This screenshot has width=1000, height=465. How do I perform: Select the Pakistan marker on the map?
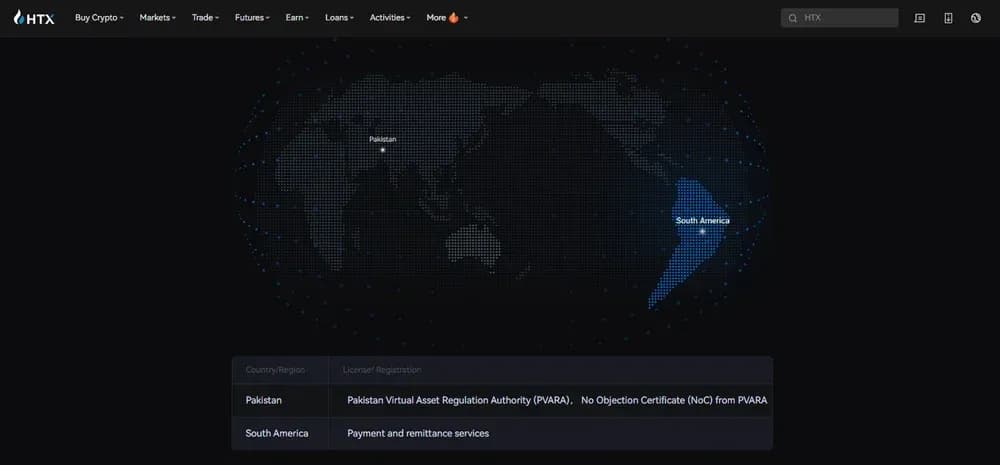[x=383, y=150]
